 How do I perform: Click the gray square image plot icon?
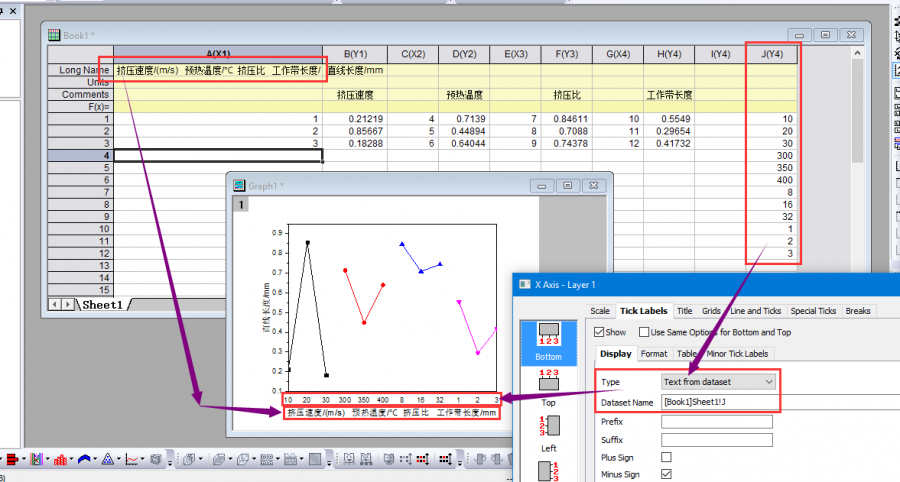tap(315, 459)
